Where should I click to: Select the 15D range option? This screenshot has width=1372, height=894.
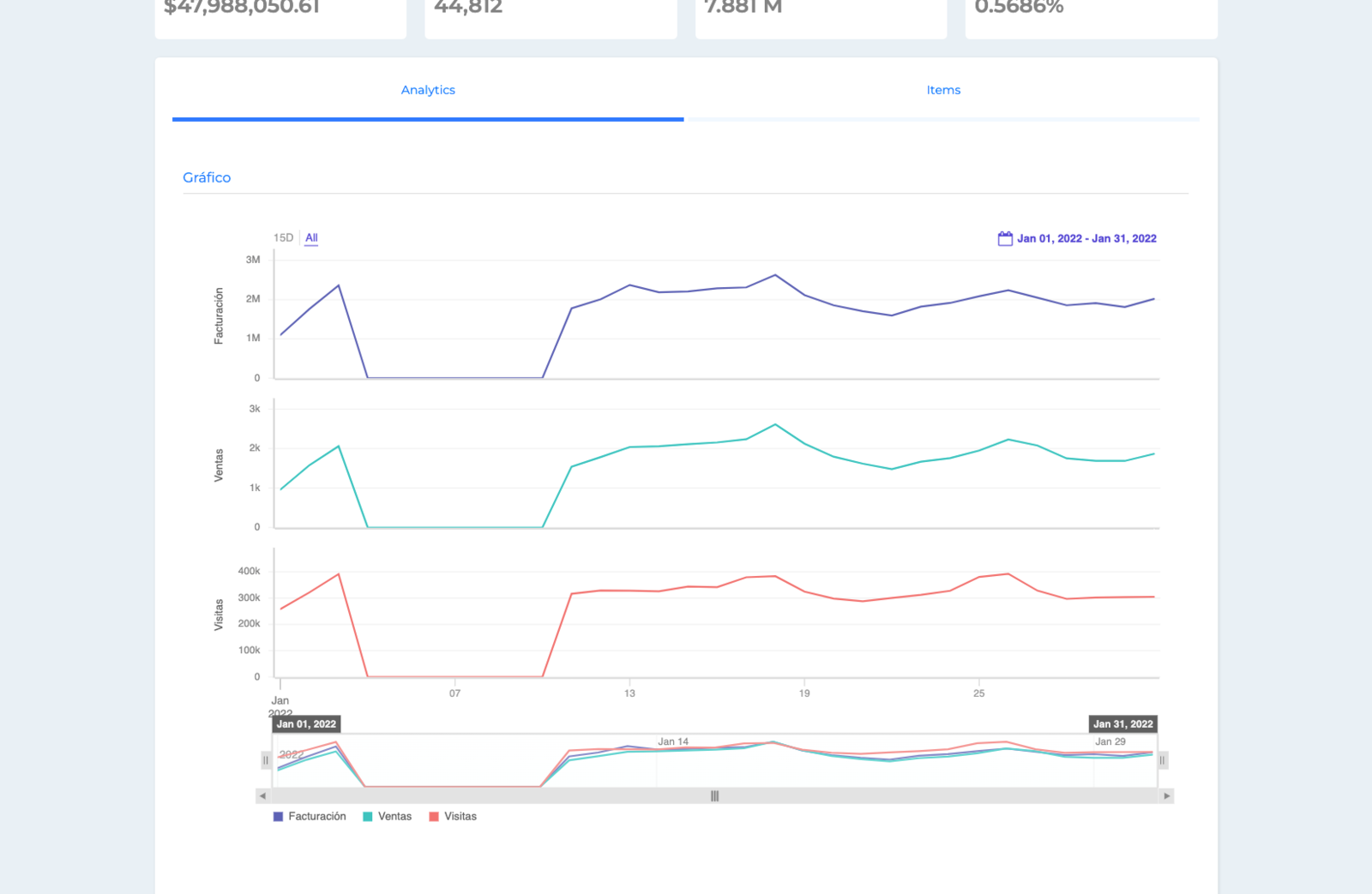[x=283, y=238]
